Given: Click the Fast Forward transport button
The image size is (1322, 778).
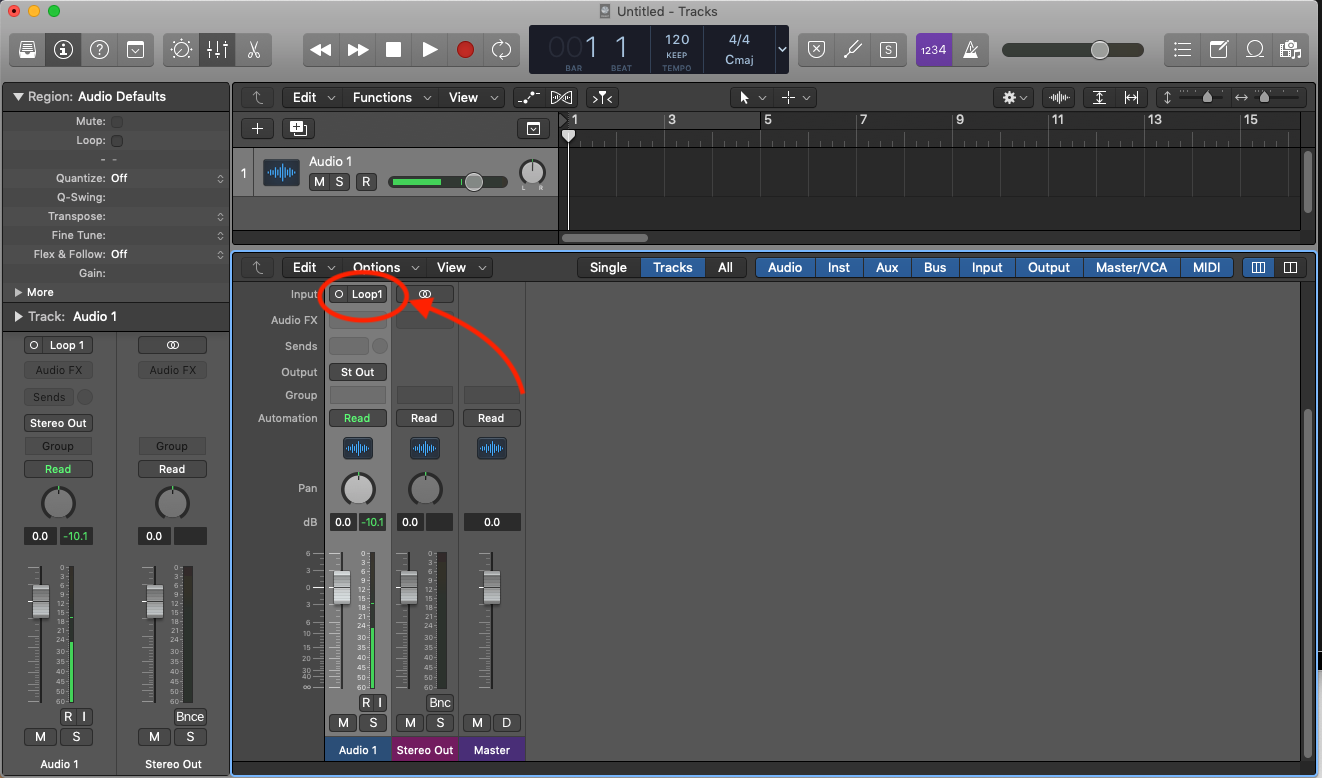Looking at the screenshot, I should coord(357,49).
